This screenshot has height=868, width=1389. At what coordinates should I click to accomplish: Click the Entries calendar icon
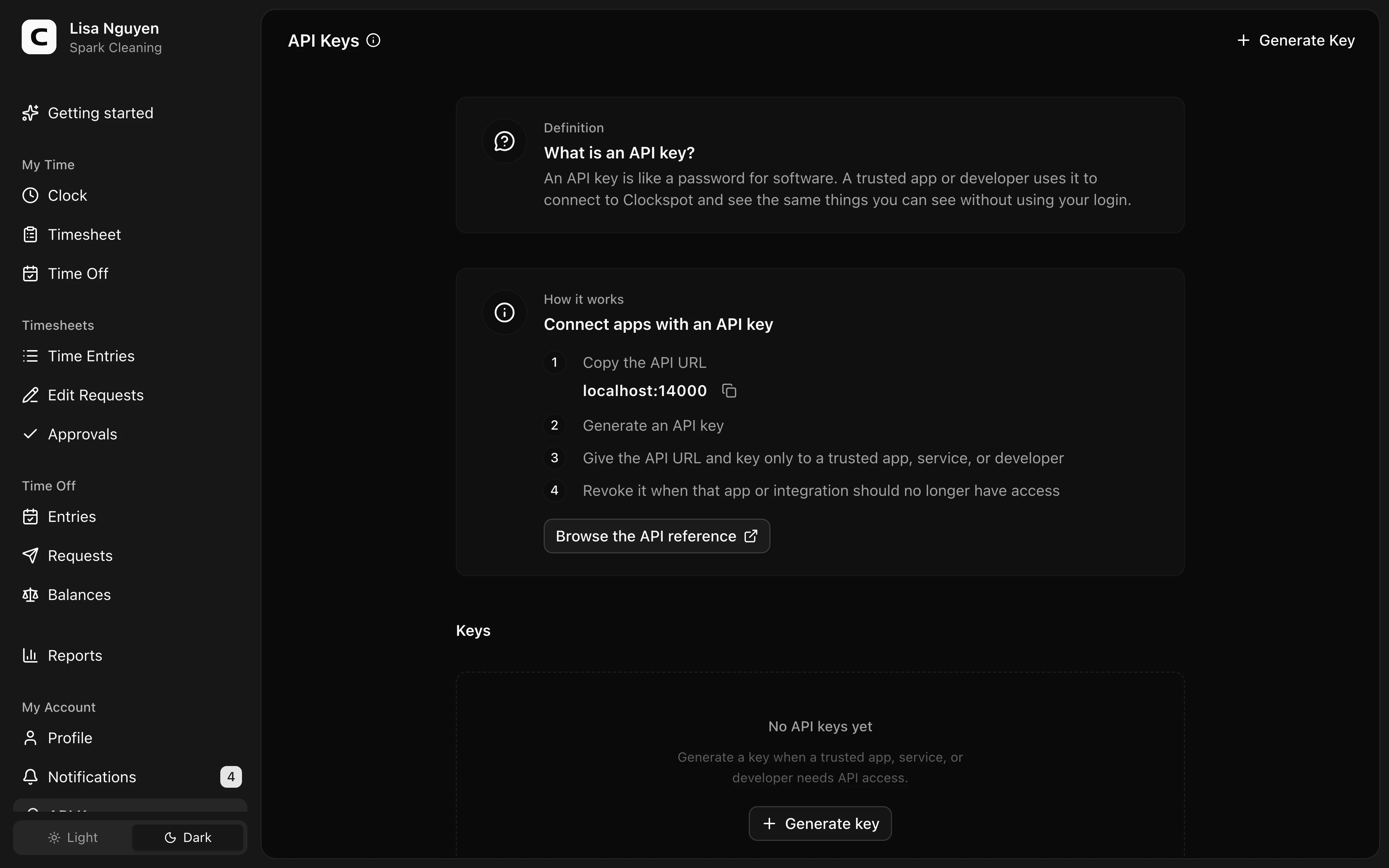pyautogui.click(x=30, y=517)
